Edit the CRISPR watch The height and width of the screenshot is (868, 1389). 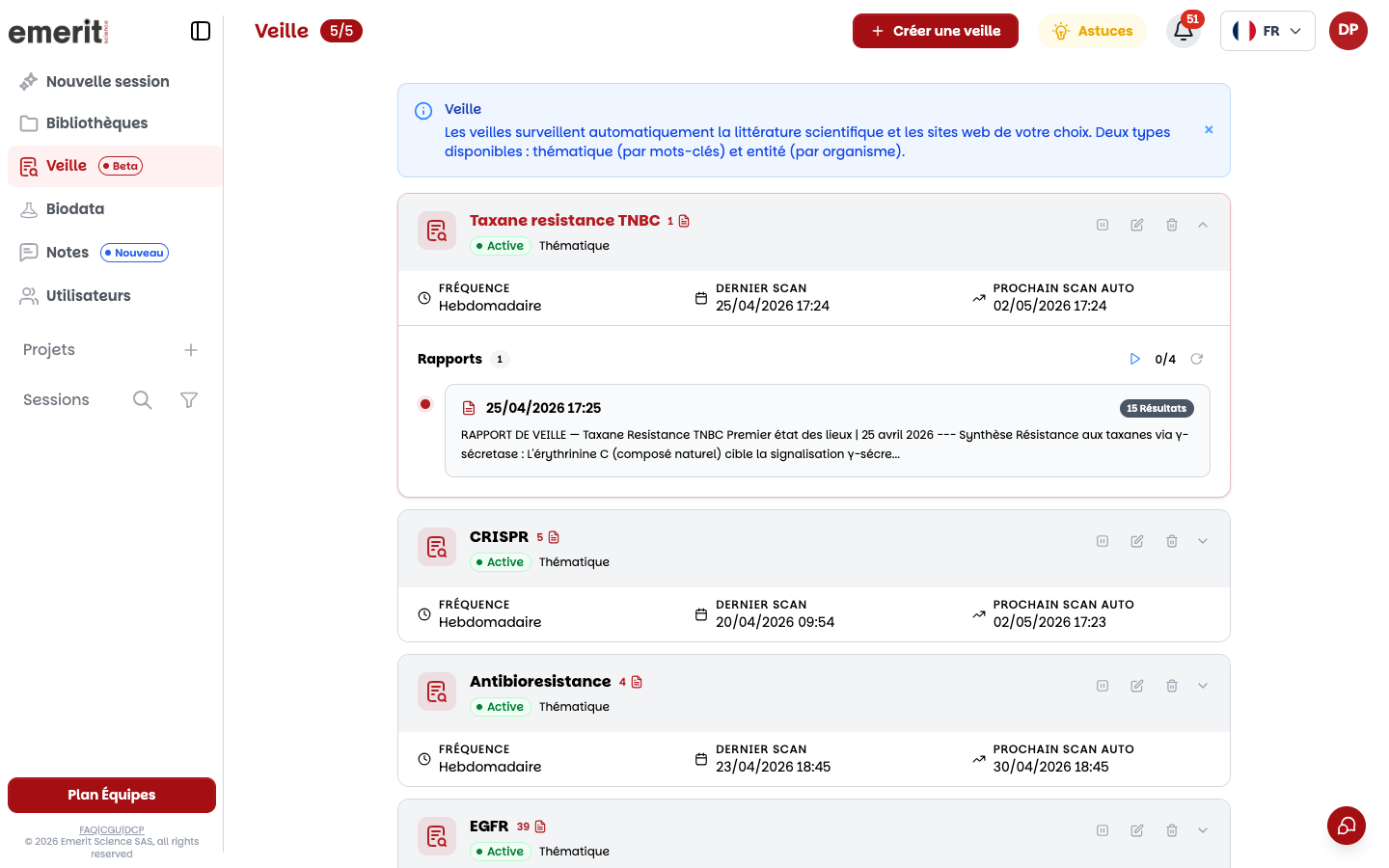(1137, 541)
